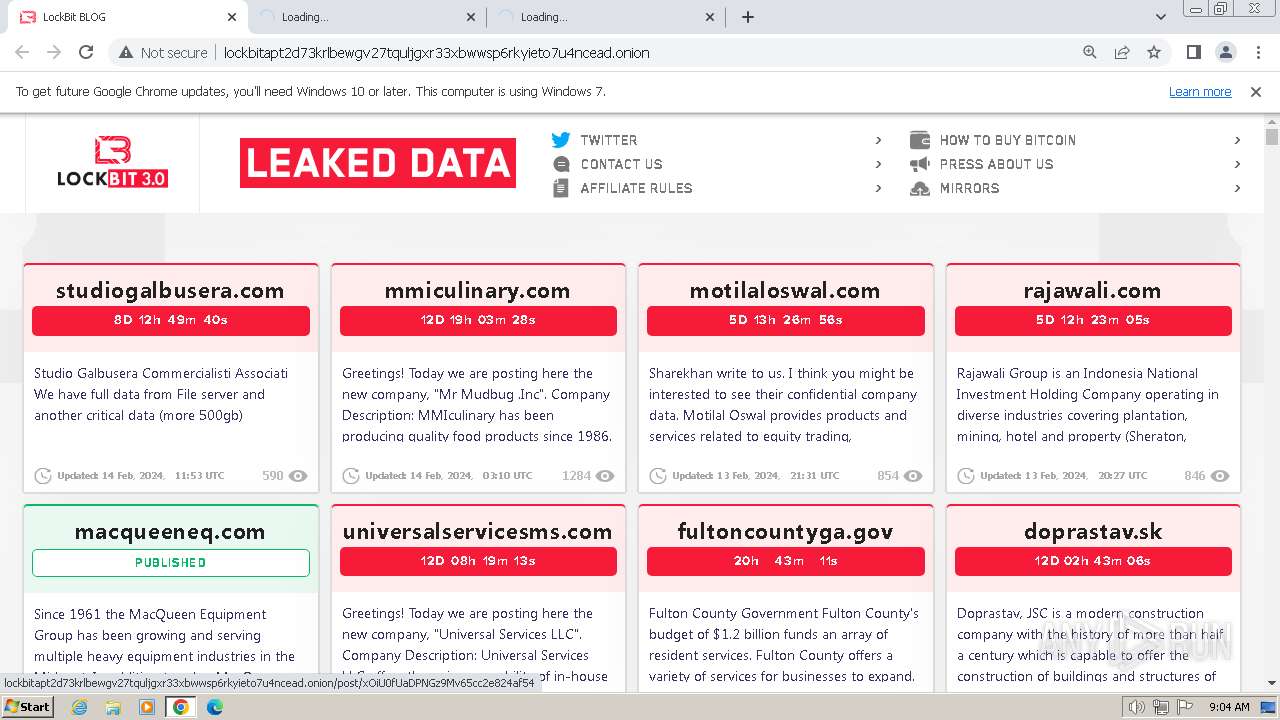
Task: Reload the page with the refresh icon
Action: 86,52
